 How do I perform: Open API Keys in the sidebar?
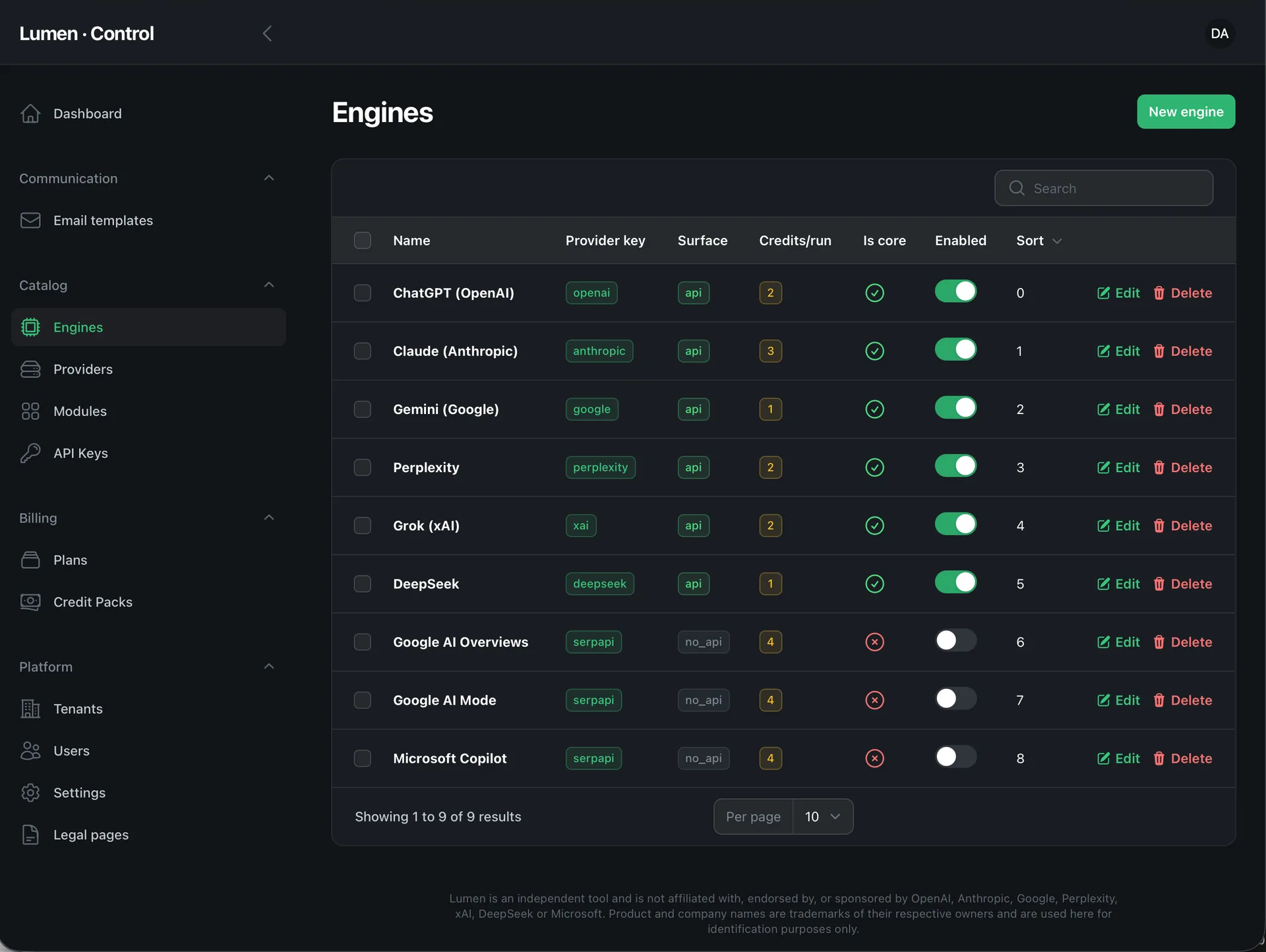148,453
